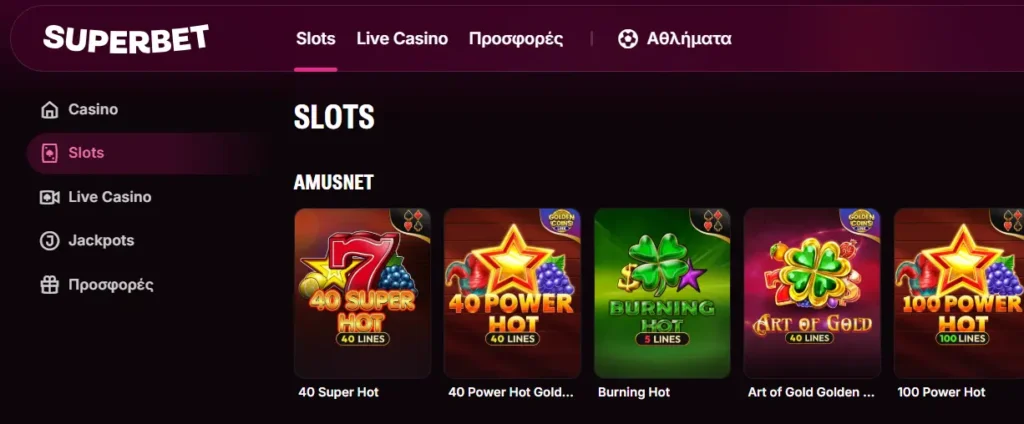
Task: Click the Golden Coins badge on 40 Power Hot
Action: pyautogui.click(x=562, y=223)
